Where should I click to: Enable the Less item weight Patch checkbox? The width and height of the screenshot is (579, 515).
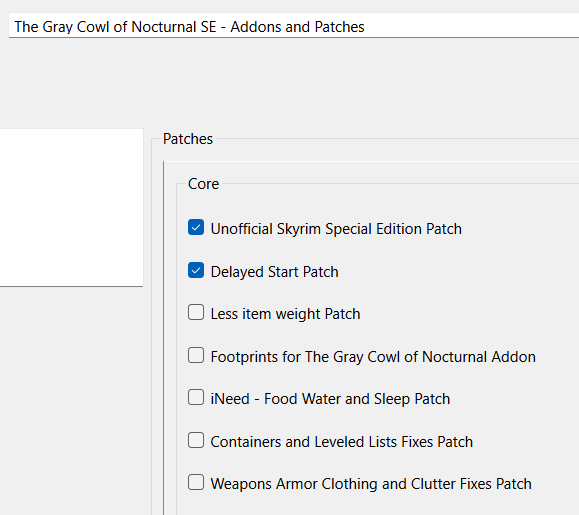pyautogui.click(x=196, y=312)
